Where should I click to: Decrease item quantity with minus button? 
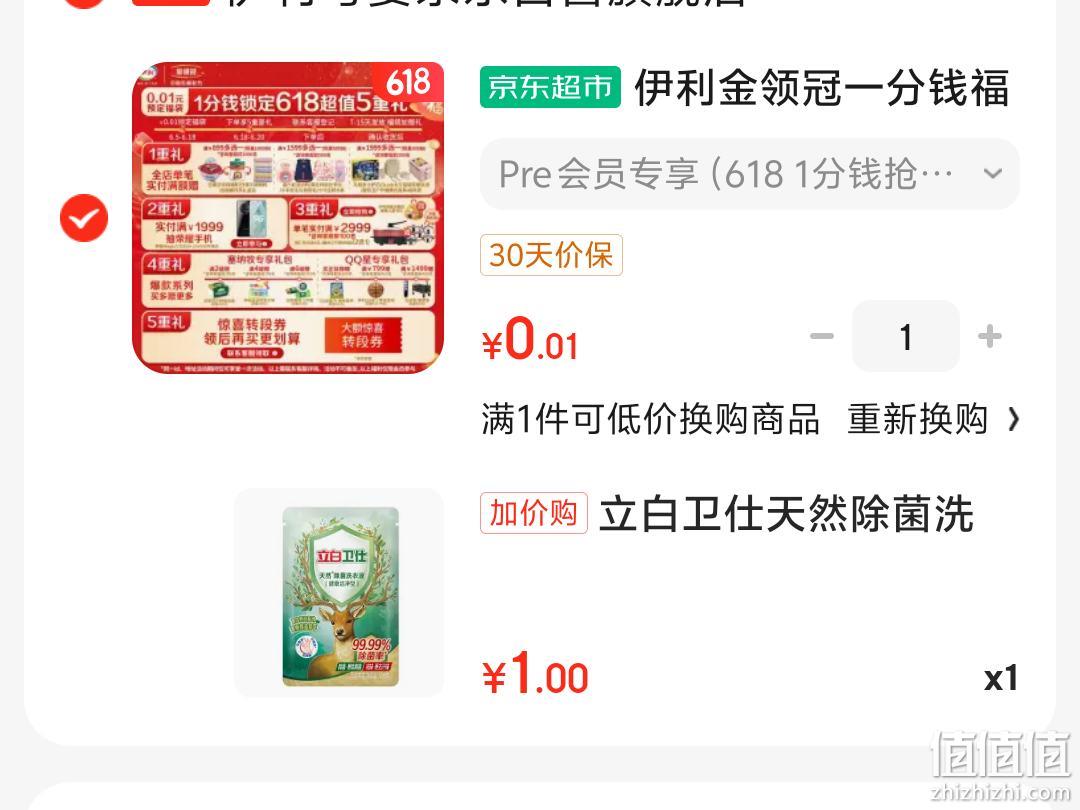pos(821,336)
